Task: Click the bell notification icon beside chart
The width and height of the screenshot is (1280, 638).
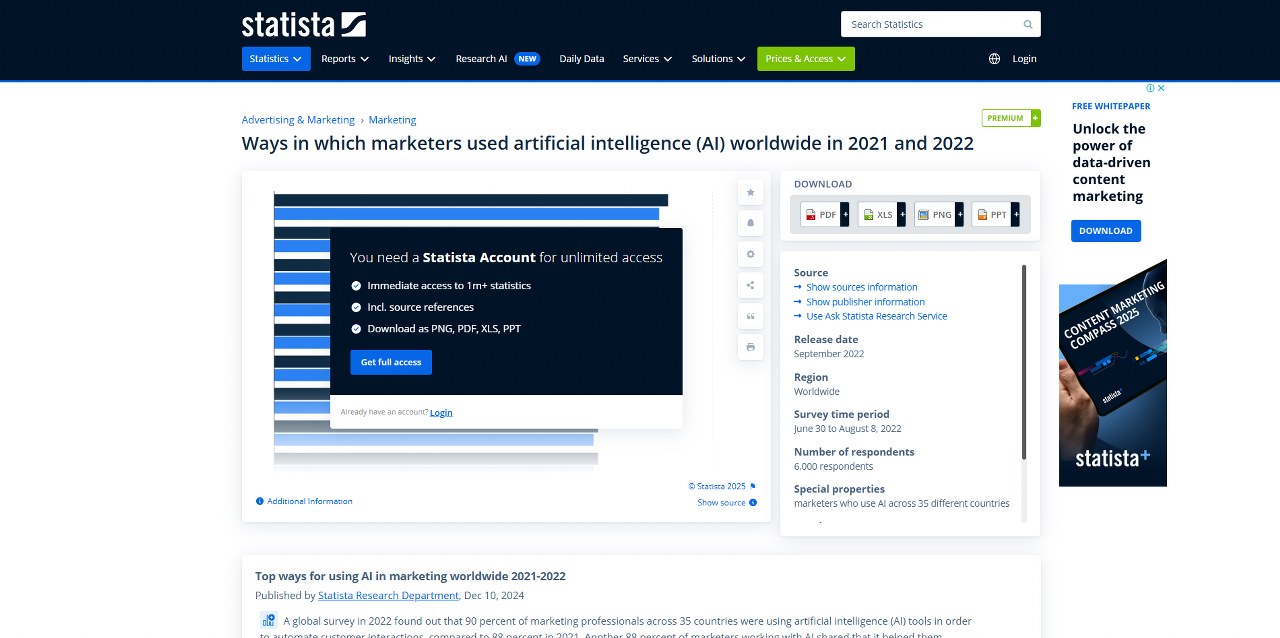Action: (750, 223)
